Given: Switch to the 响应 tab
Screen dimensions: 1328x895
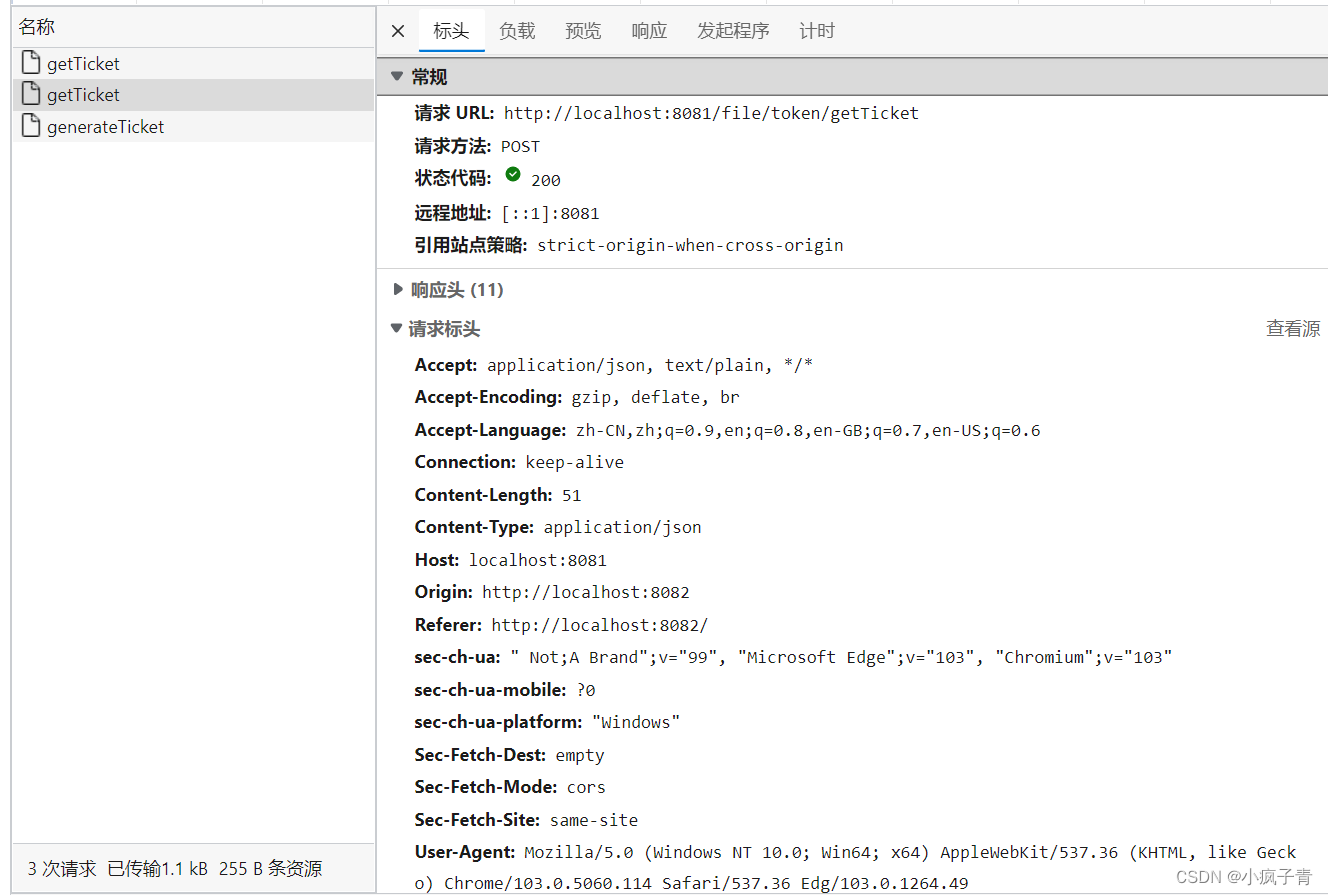Looking at the screenshot, I should pos(649,31).
